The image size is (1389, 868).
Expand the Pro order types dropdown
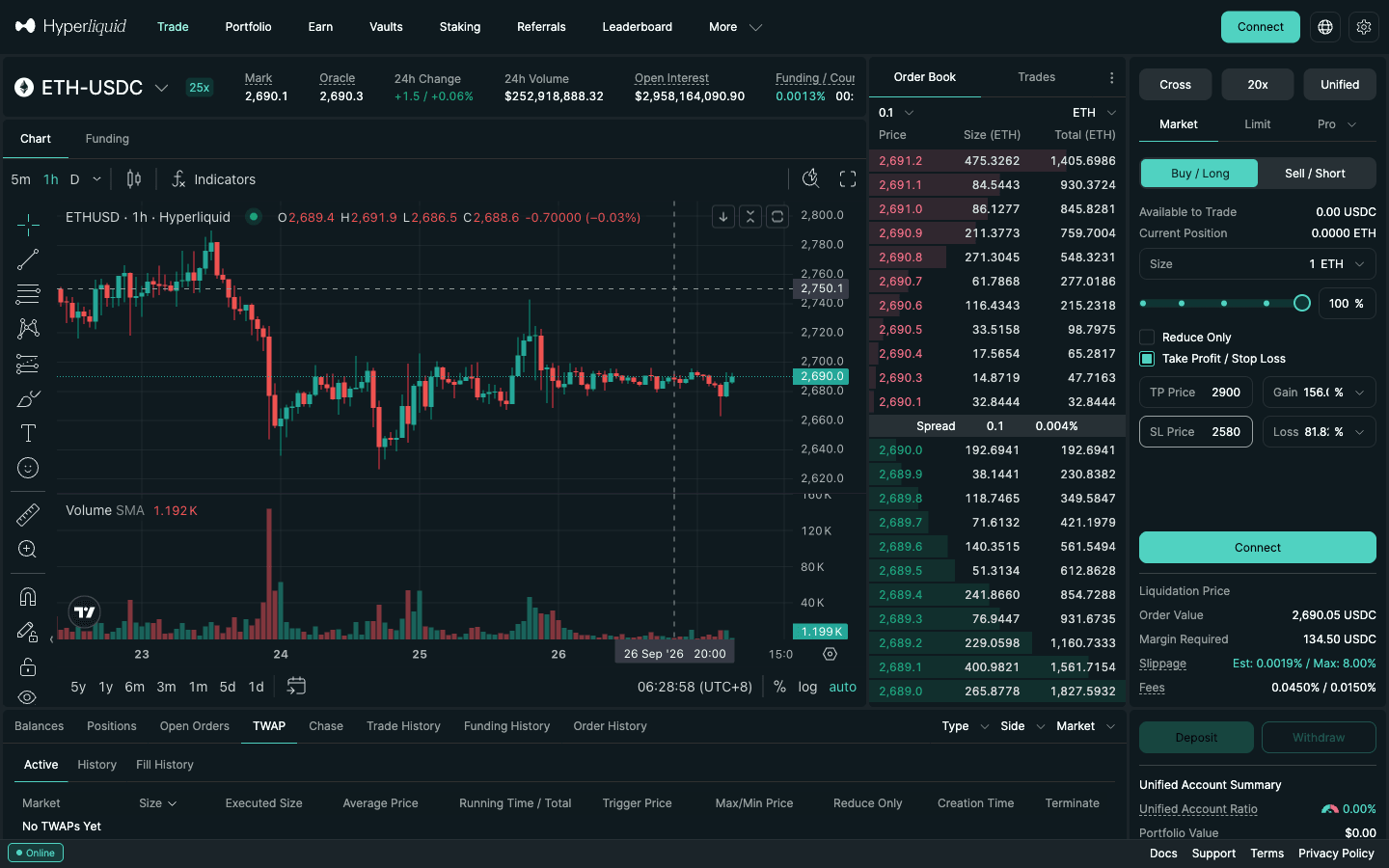coord(1337,124)
